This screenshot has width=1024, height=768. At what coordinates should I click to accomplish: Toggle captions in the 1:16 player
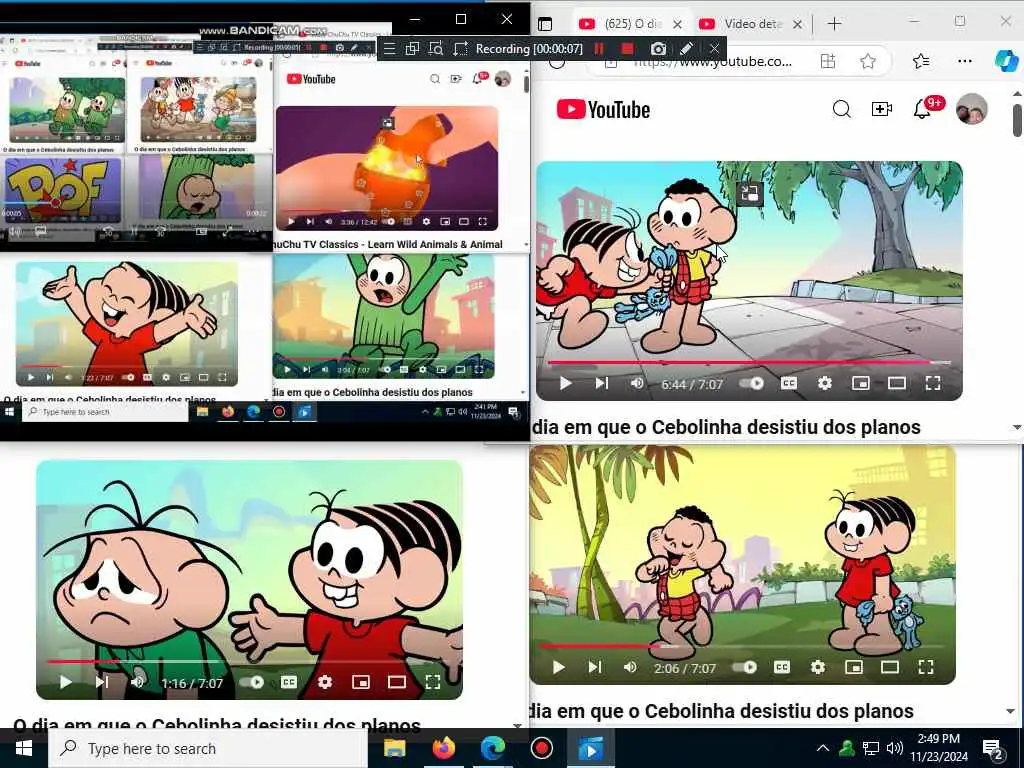click(x=289, y=682)
